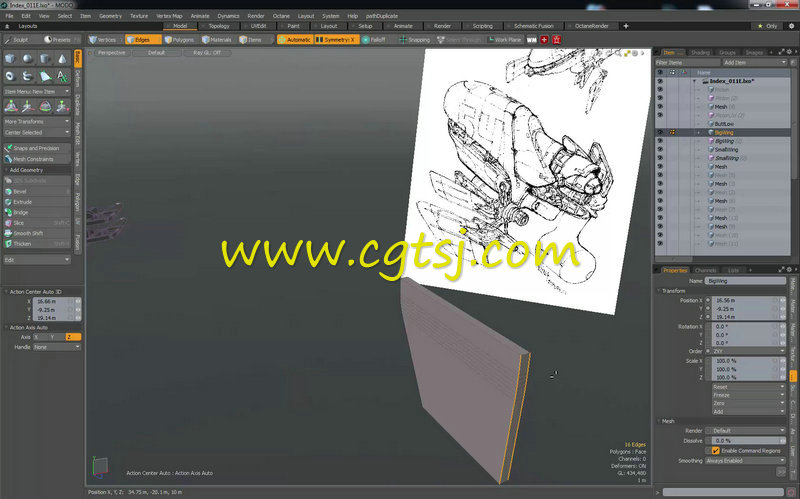Open Smoothing Always Enabled dropdown
This screenshot has height=499, width=800.
[745, 461]
